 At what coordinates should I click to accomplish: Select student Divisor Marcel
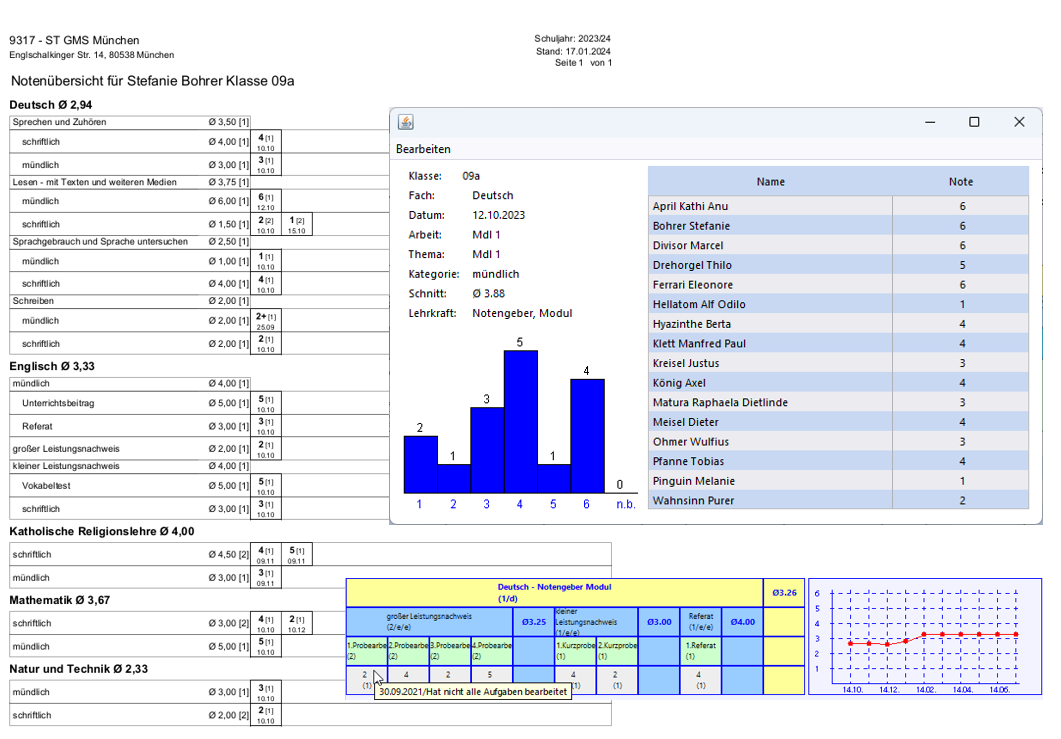[x=838, y=246]
